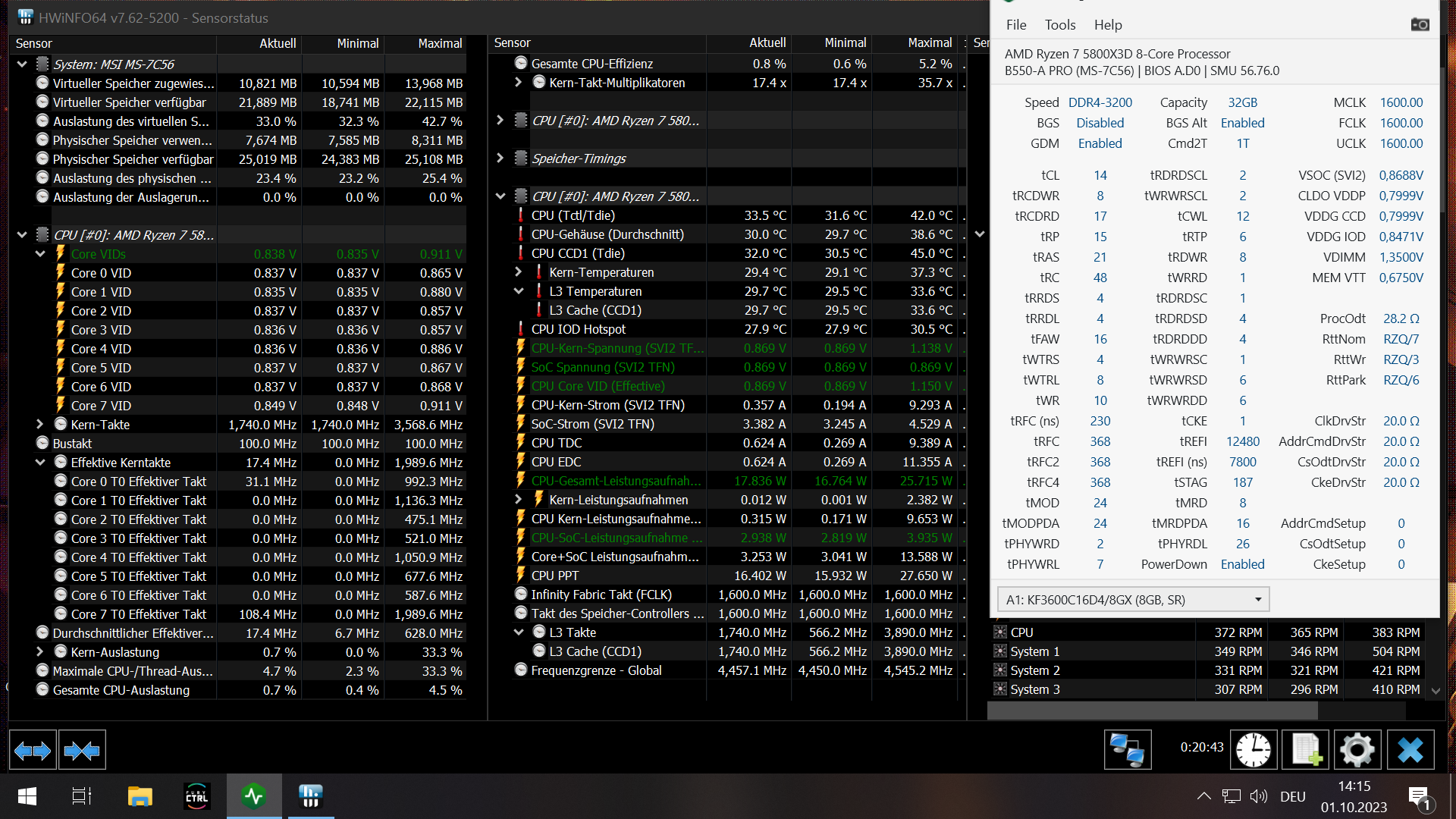The height and width of the screenshot is (819, 1456).
Task: Expand the Speicher-Timings sensor group
Action: pos(500,158)
